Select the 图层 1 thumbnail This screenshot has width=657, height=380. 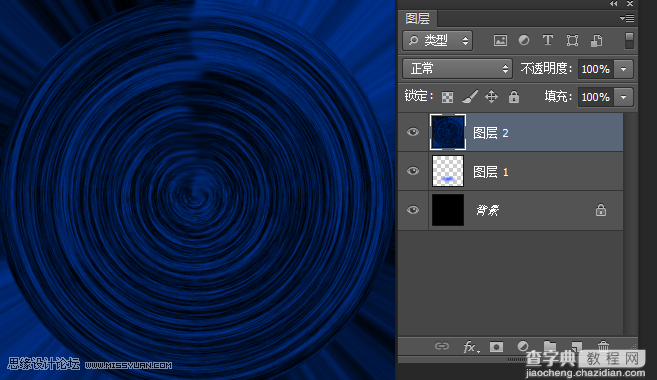(448, 171)
